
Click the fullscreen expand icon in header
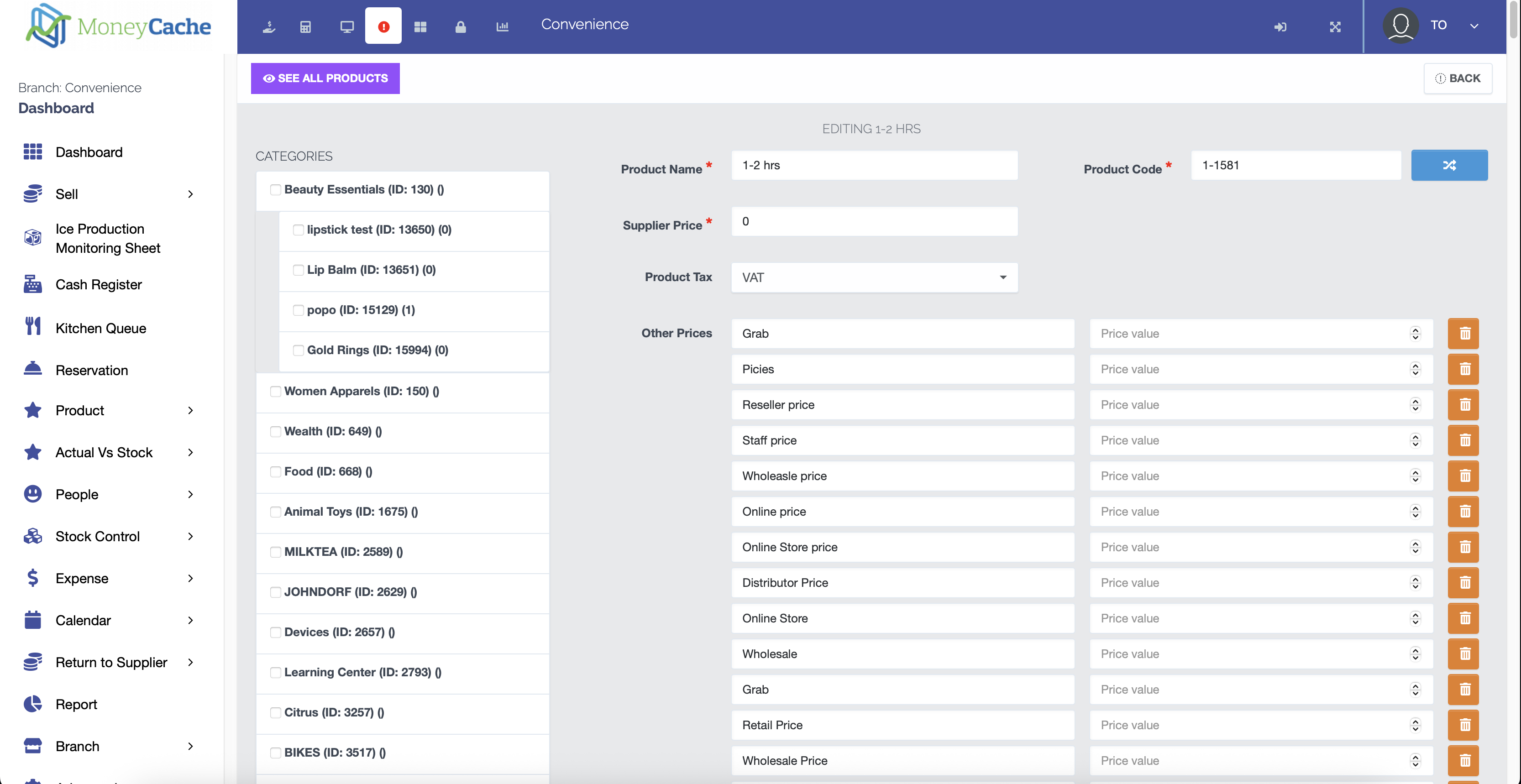[1335, 26]
